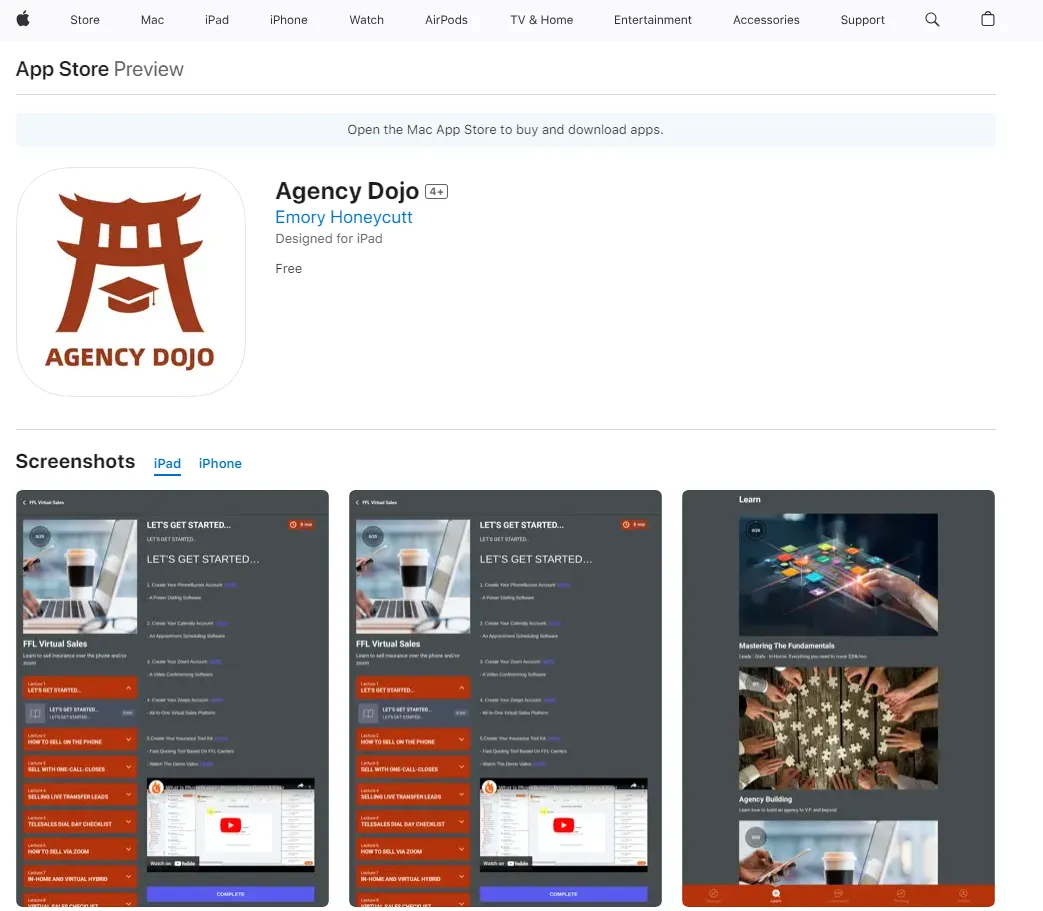The width and height of the screenshot is (1043, 911).
Task: Click 'FFL Virtual Sales' title in first screenshot
Action: click(55, 644)
